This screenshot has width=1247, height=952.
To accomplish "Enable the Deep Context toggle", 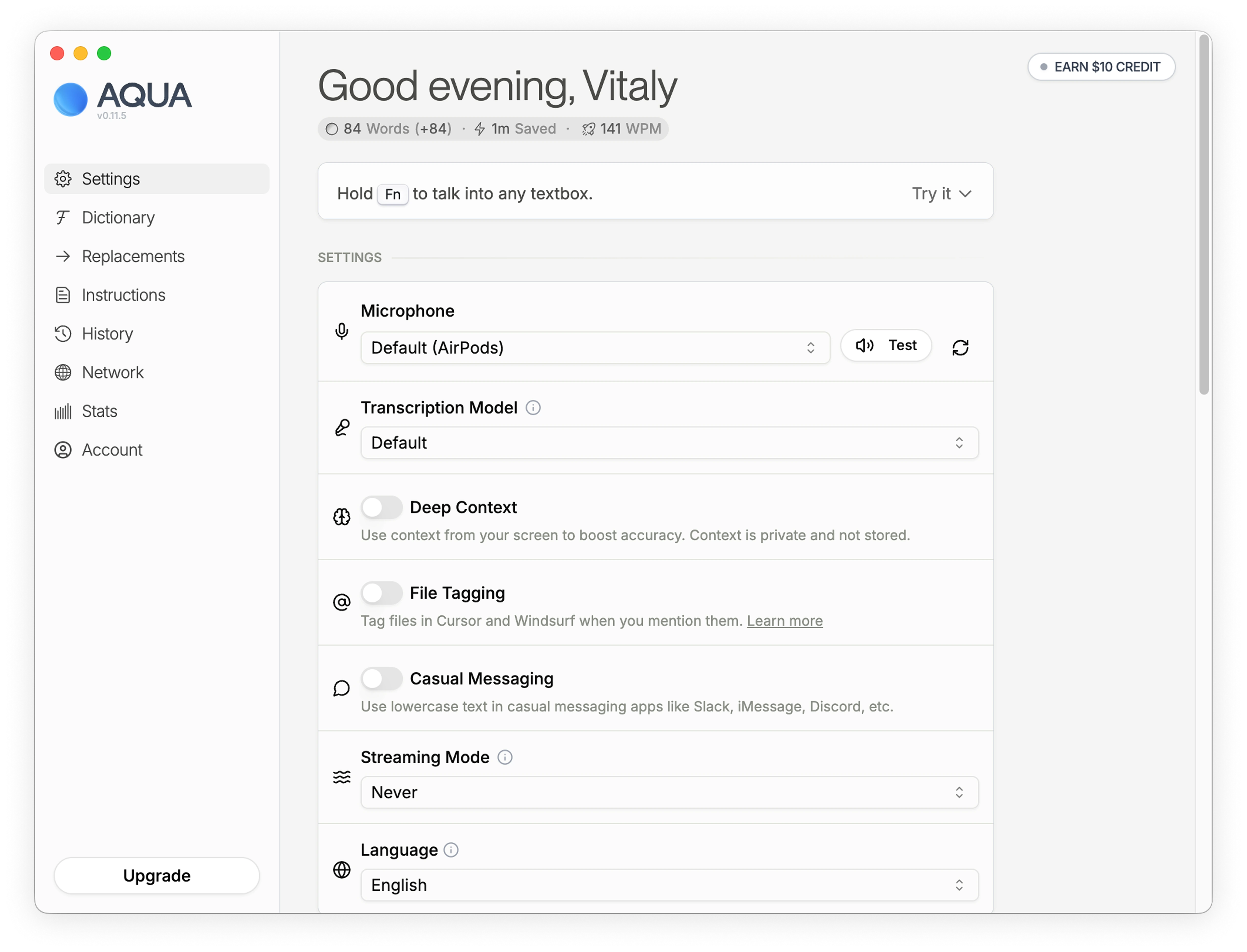I will coord(381,507).
